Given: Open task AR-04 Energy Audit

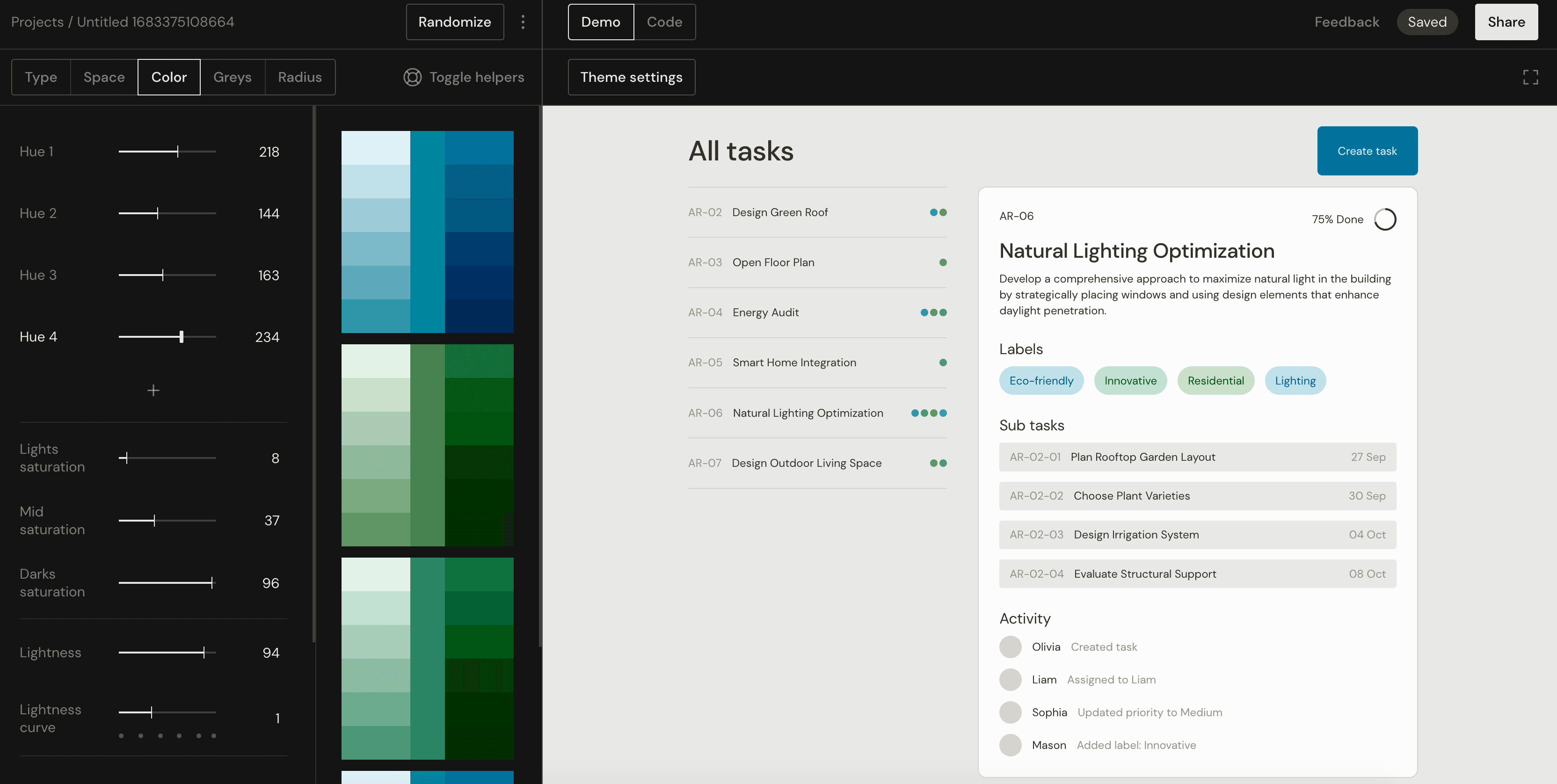Looking at the screenshot, I should point(817,312).
